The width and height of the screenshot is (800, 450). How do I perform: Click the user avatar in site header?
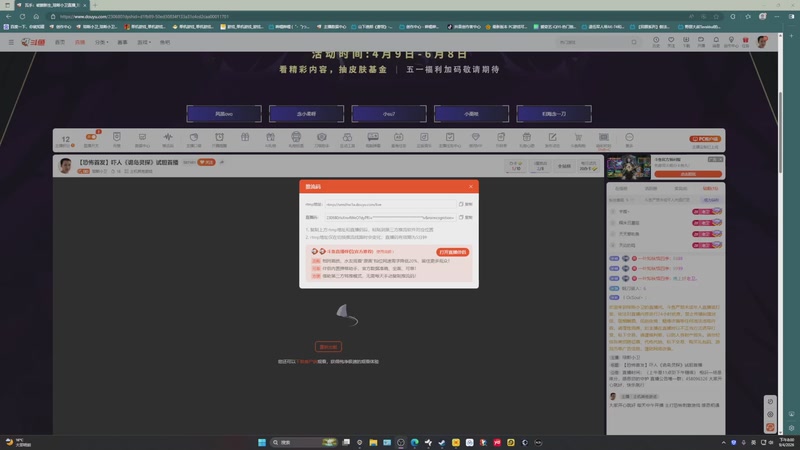(x=762, y=42)
